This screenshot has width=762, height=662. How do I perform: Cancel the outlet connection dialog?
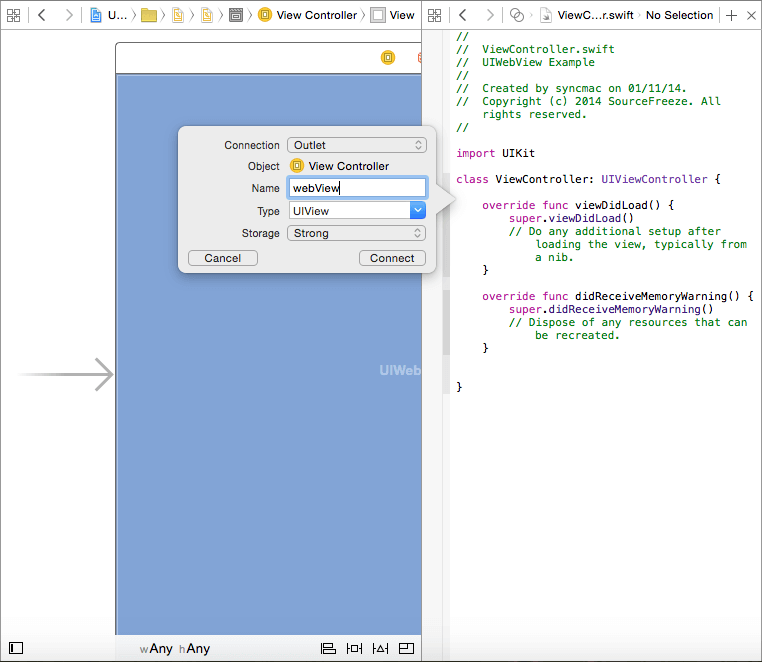[x=223, y=258]
